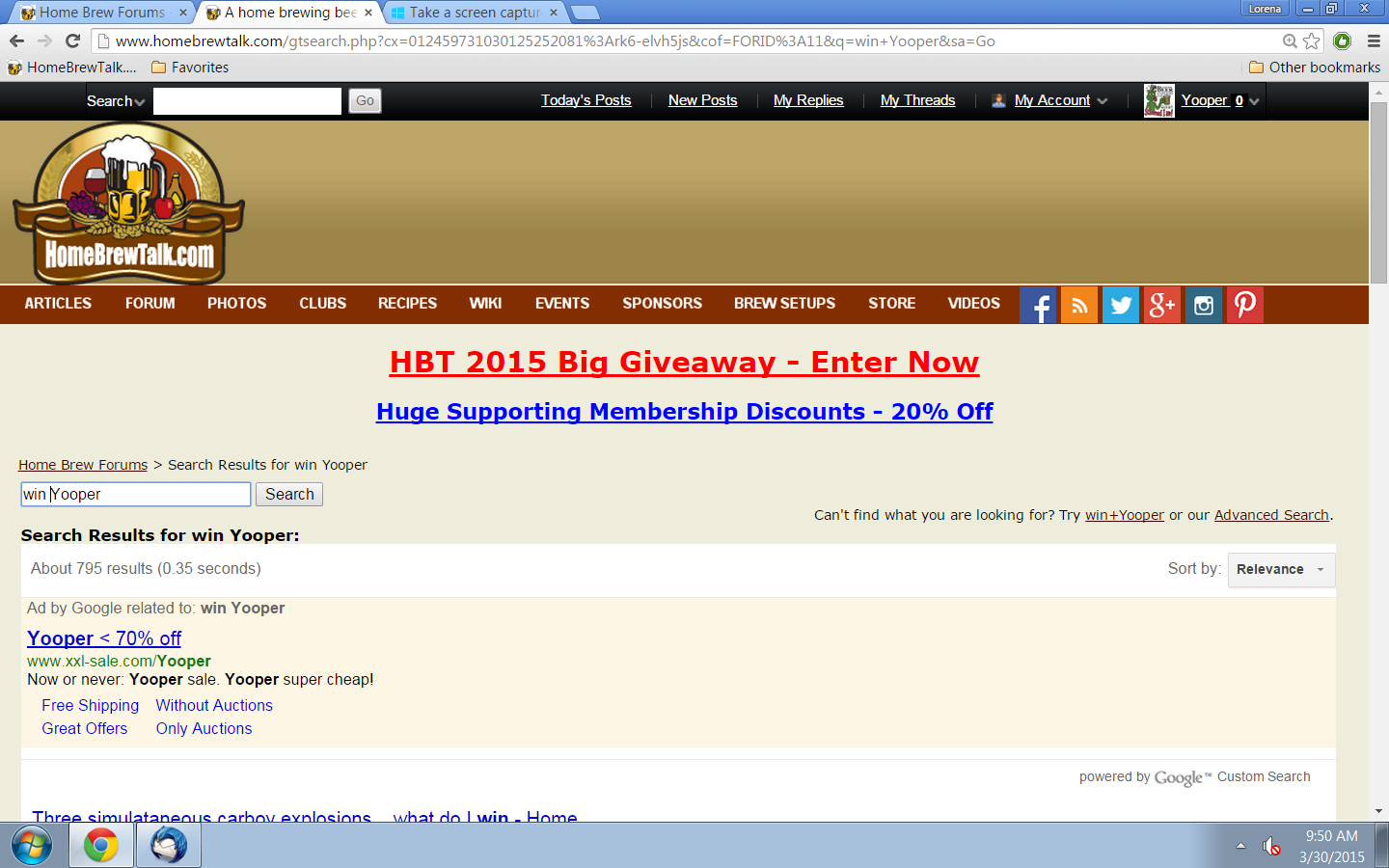Image resolution: width=1389 pixels, height=868 pixels.
Task: Open the Google Plus icon
Action: click(x=1162, y=305)
